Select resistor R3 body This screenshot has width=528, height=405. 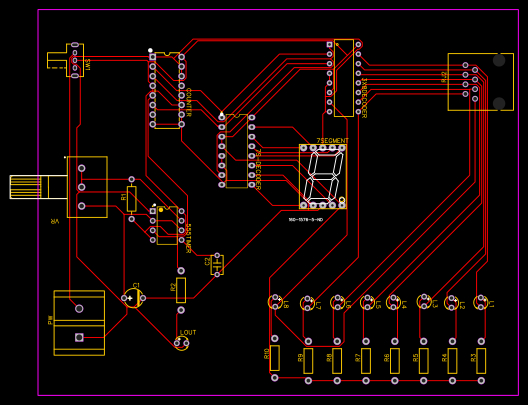[x=481, y=361]
